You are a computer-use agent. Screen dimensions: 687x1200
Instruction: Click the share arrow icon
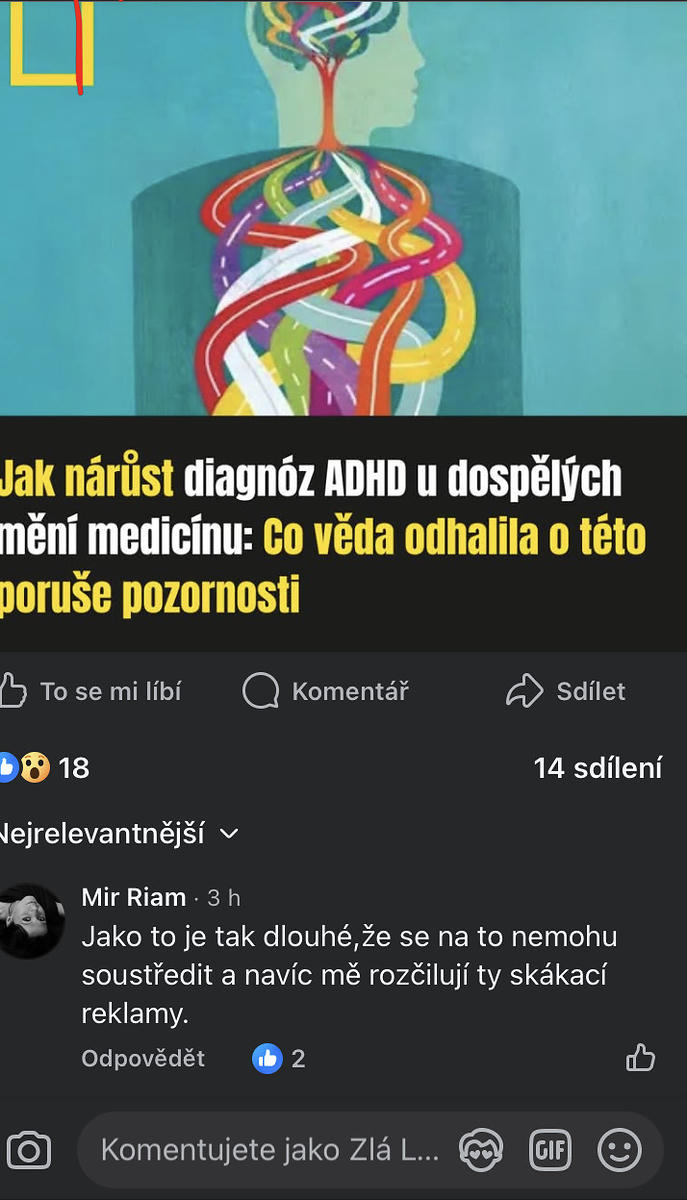point(524,691)
